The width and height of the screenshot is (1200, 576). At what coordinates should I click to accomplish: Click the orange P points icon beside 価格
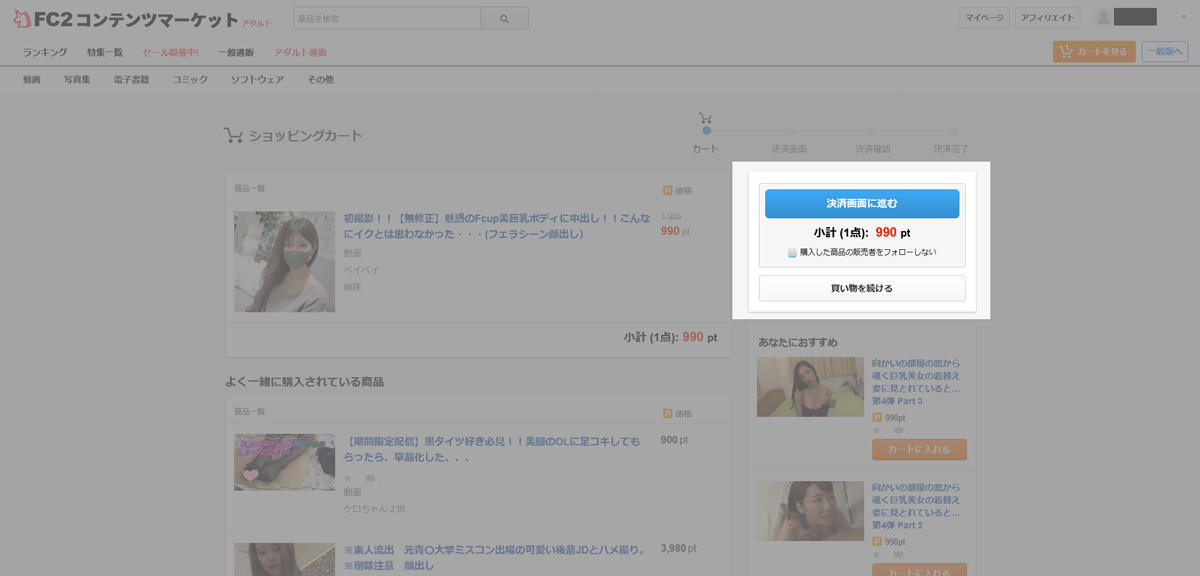point(667,189)
